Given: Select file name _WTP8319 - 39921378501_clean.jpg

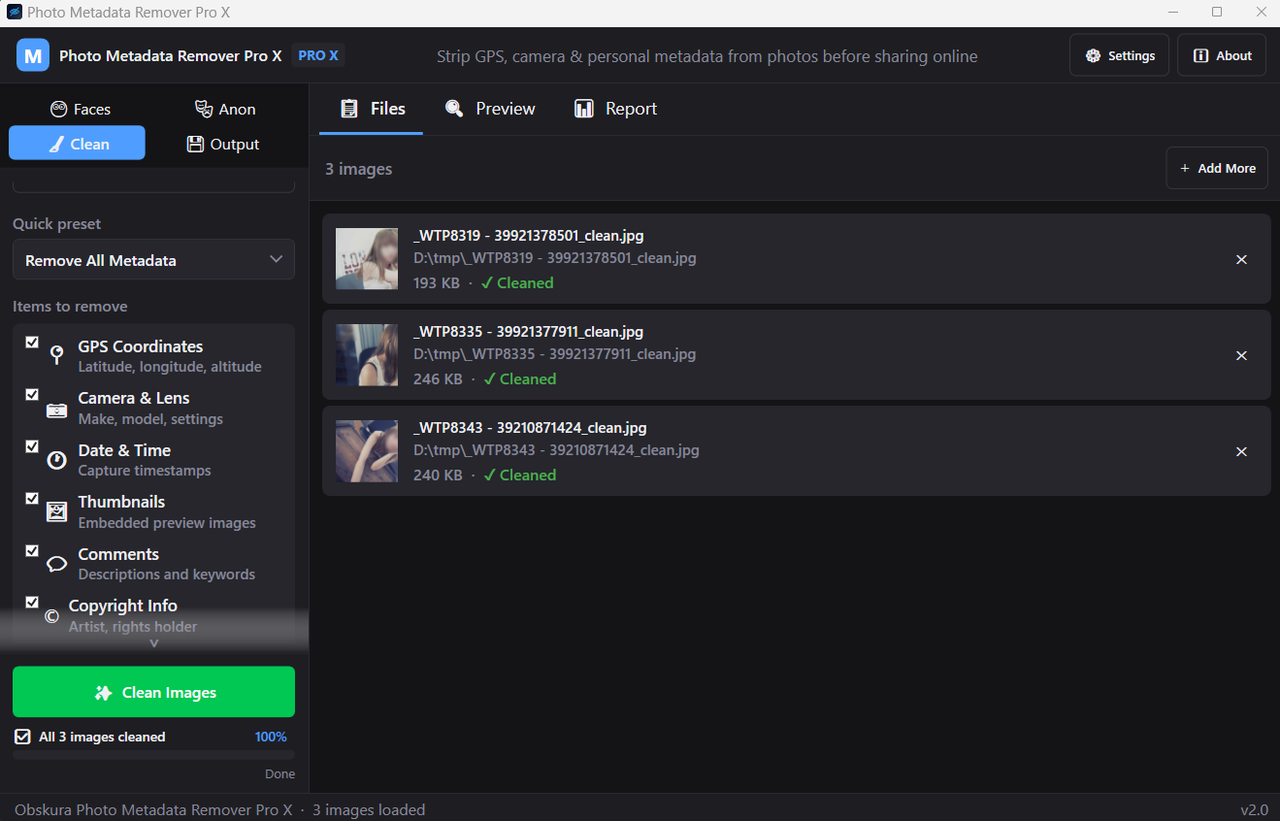Looking at the screenshot, I should 528,236.
